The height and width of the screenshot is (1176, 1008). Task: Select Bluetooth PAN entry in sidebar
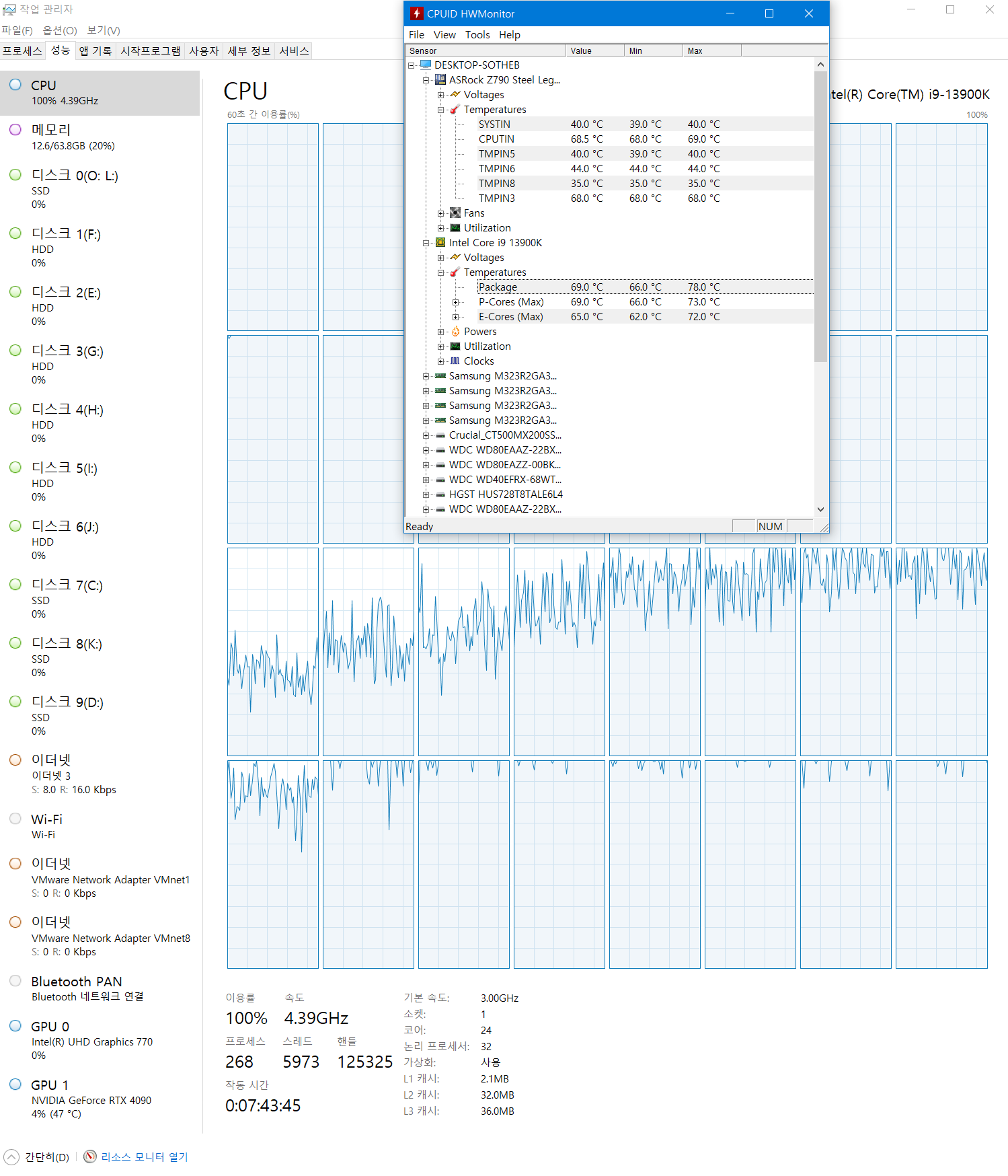tap(100, 988)
